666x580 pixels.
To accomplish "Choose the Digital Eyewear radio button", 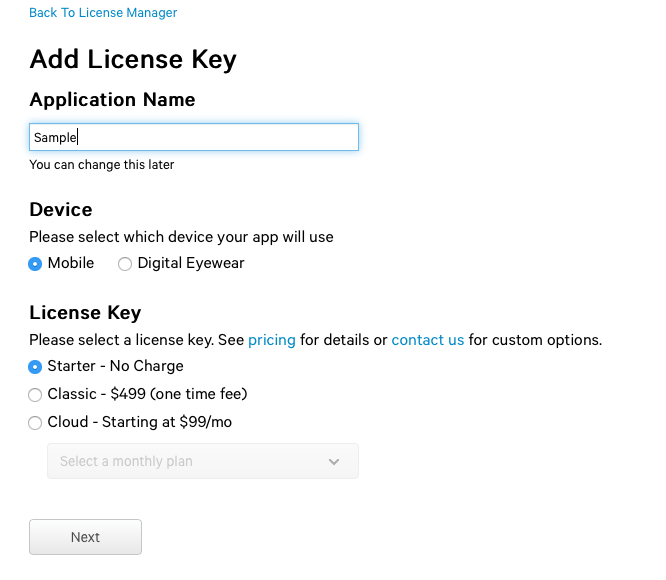I will (x=125, y=264).
